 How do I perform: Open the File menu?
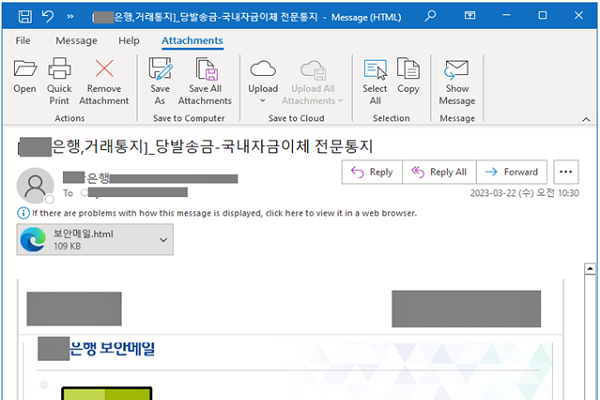(x=23, y=41)
